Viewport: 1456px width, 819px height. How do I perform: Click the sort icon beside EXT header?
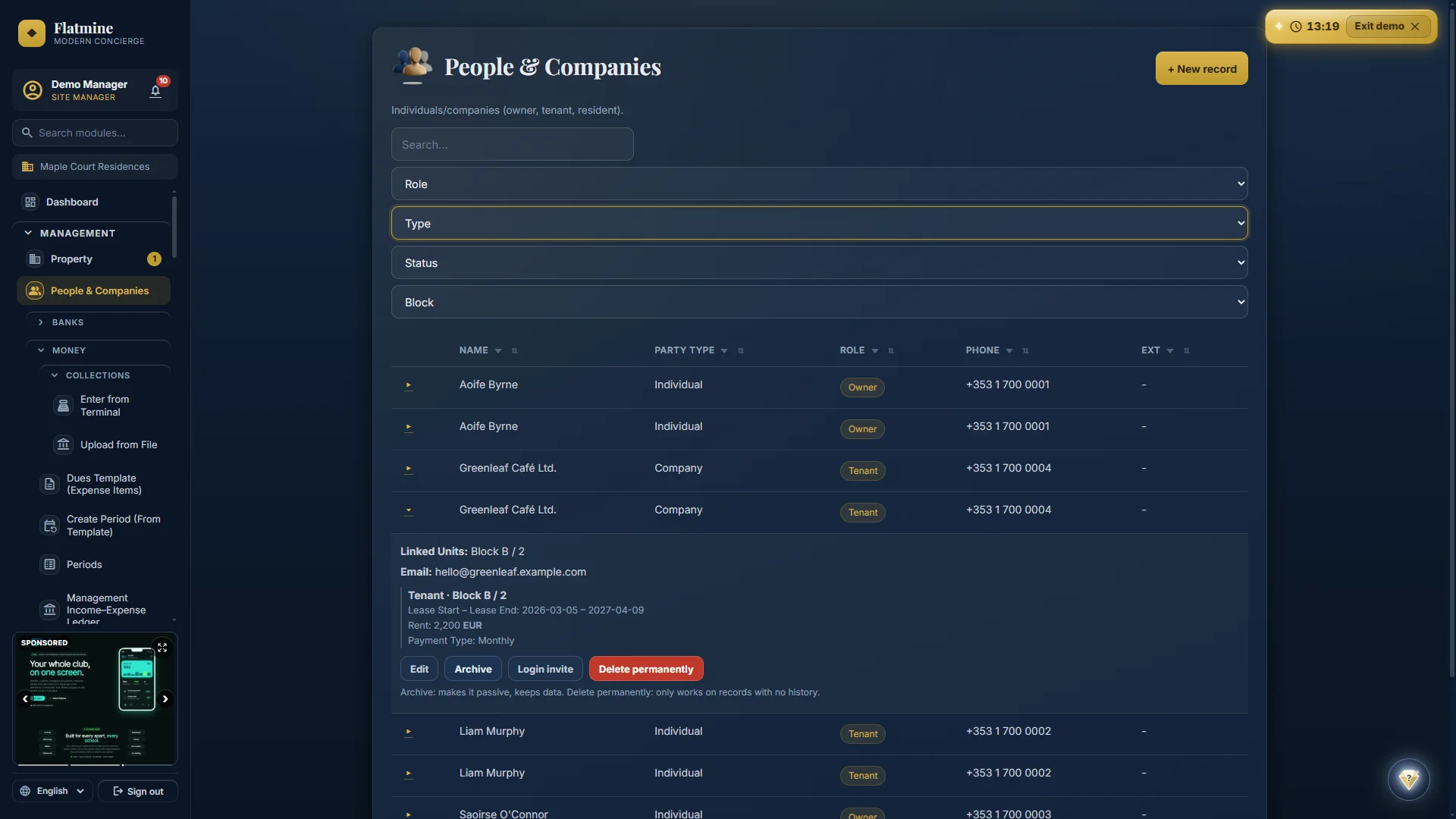click(x=1187, y=351)
